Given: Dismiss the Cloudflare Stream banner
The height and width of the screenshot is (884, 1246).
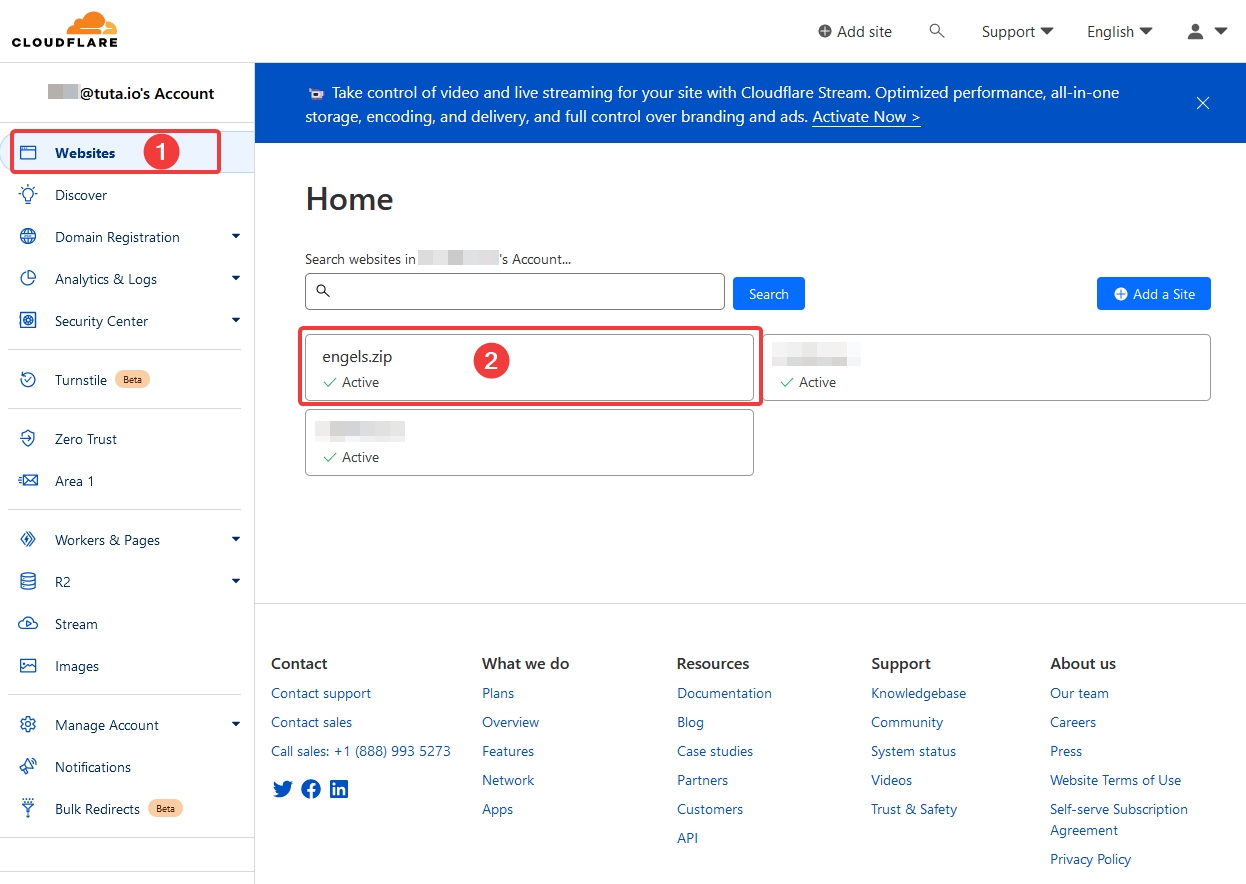Looking at the screenshot, I should click(x=1203, y=103).
